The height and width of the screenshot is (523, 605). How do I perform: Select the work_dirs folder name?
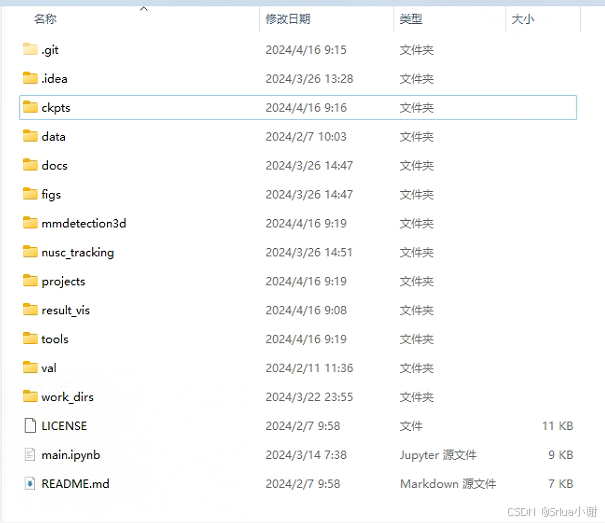[x=68, y=397]
